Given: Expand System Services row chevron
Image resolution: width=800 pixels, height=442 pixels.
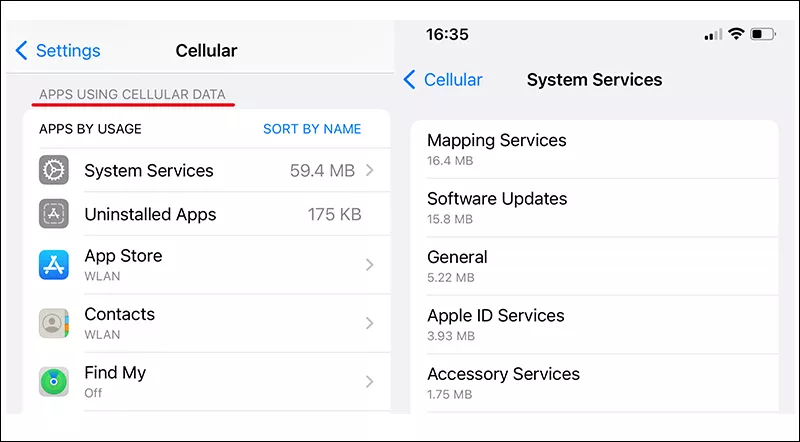Looking at the screenshot, I should click(370, 171).
